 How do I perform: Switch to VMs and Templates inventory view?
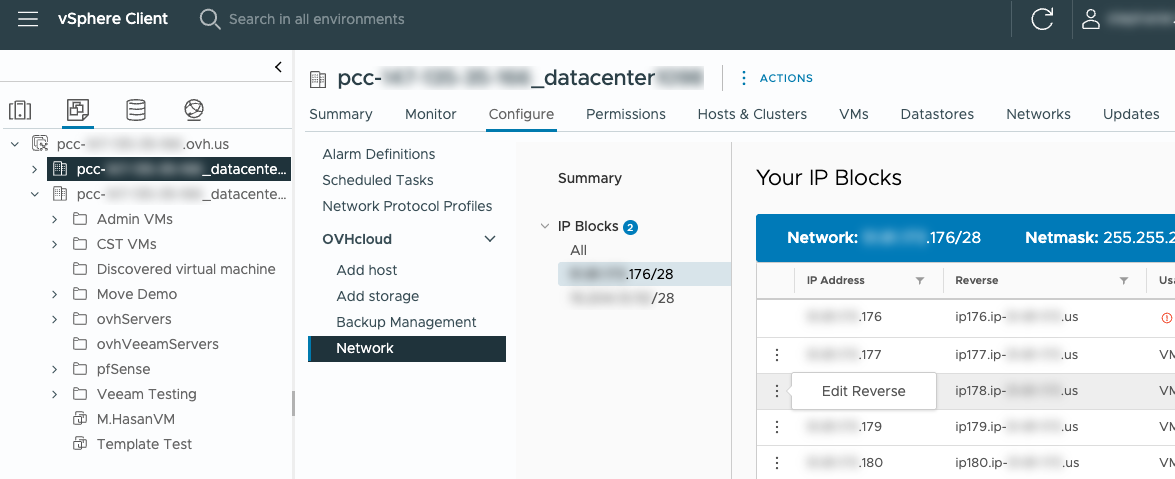point(77,110)
